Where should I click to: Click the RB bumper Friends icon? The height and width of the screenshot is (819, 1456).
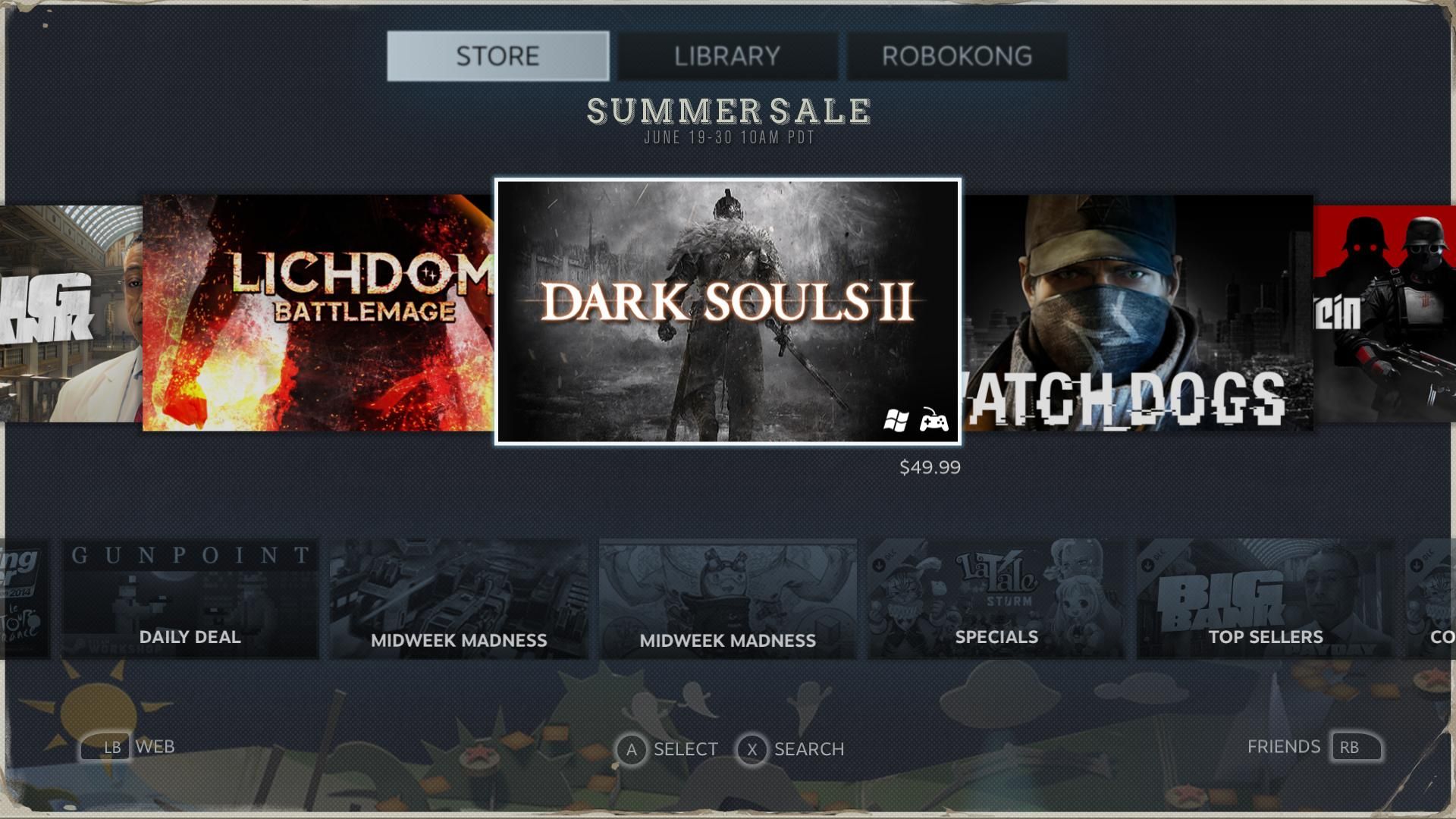pos(1356,747)
